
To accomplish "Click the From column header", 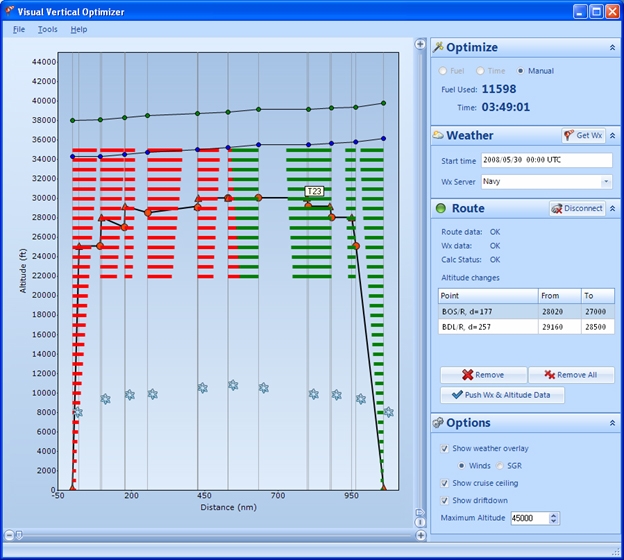I will tap(560, 296).
